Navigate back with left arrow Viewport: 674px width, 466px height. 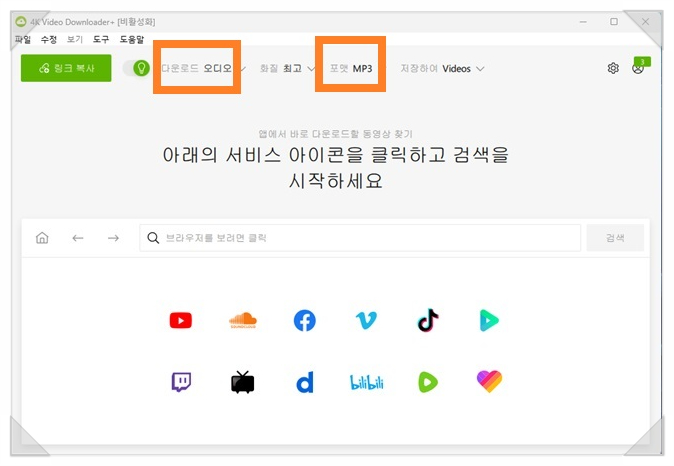tap(78, 238)
